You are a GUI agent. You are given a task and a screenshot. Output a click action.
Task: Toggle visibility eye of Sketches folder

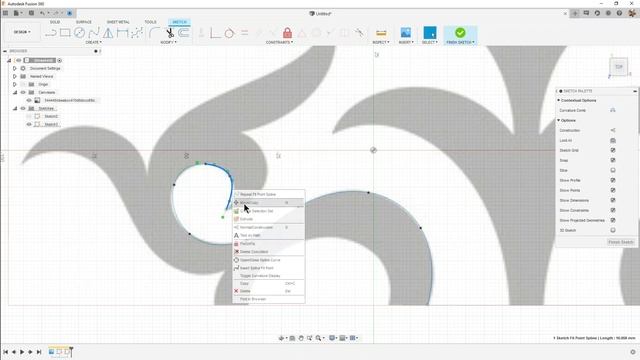coord(23,108)
